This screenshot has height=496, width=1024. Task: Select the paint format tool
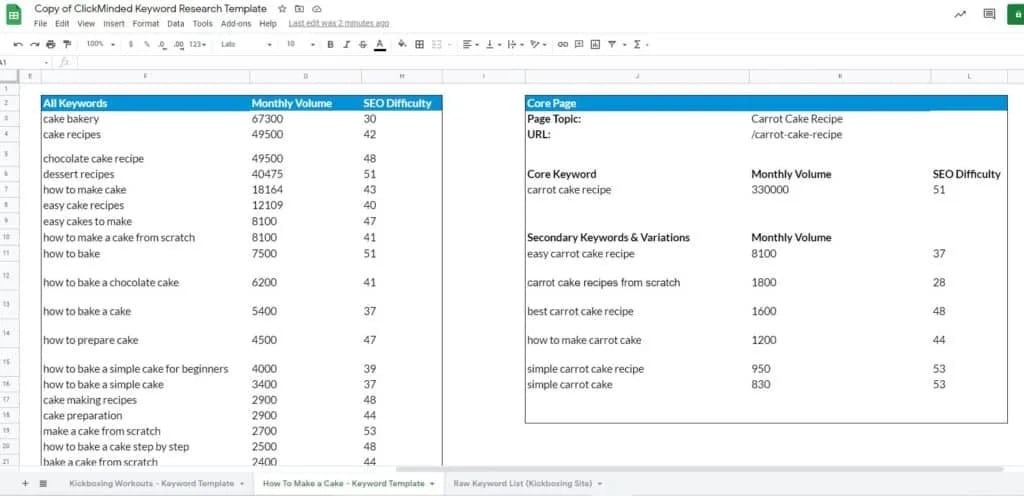[x=67, y=44]
